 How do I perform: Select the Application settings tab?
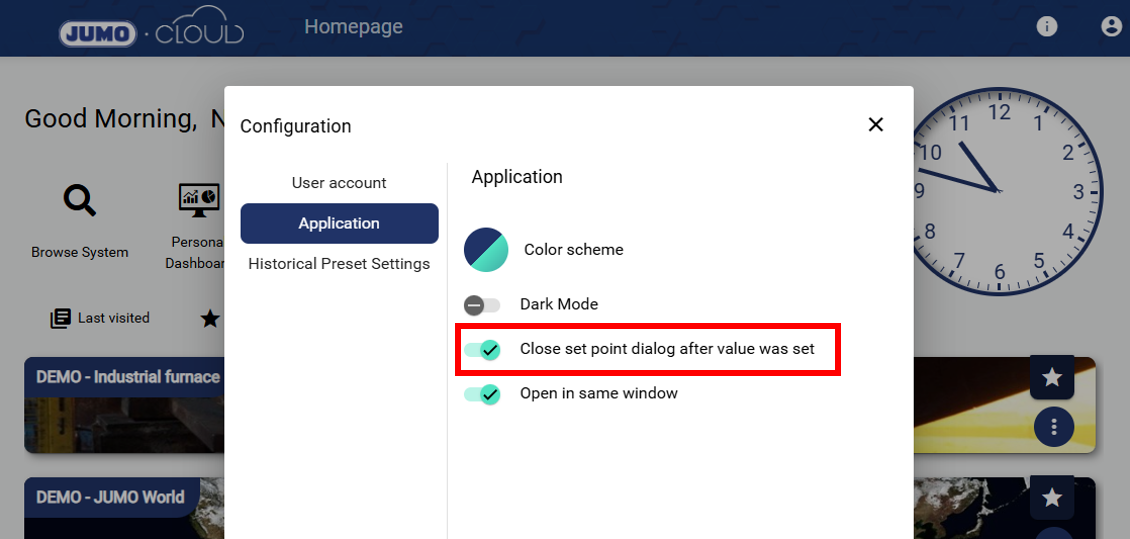[339, 223]
